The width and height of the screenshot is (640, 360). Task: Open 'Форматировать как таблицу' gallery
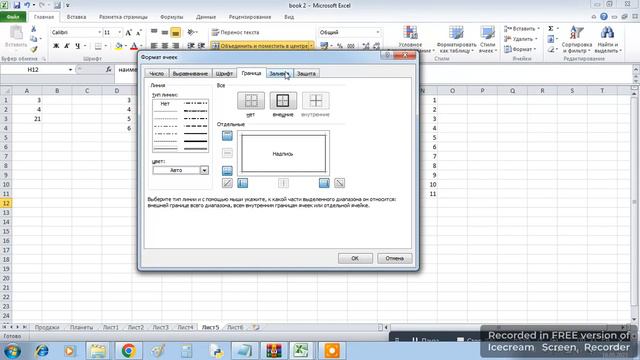click(x=456, y=39)
